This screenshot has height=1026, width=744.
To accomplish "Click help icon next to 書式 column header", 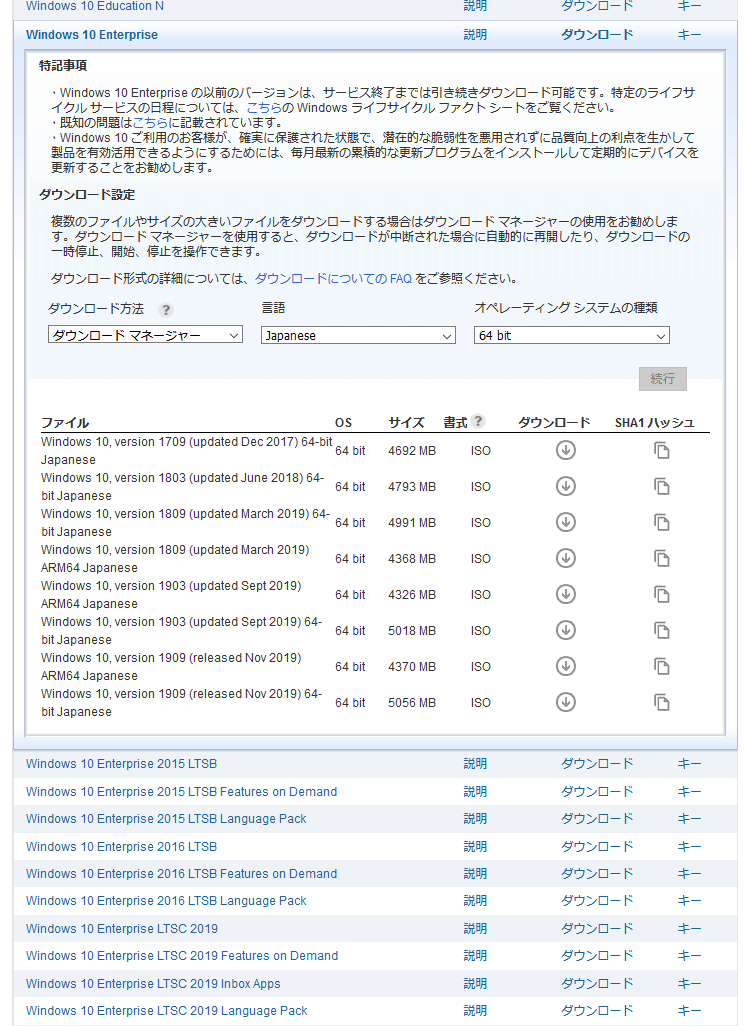I will (x=478, y=421).
